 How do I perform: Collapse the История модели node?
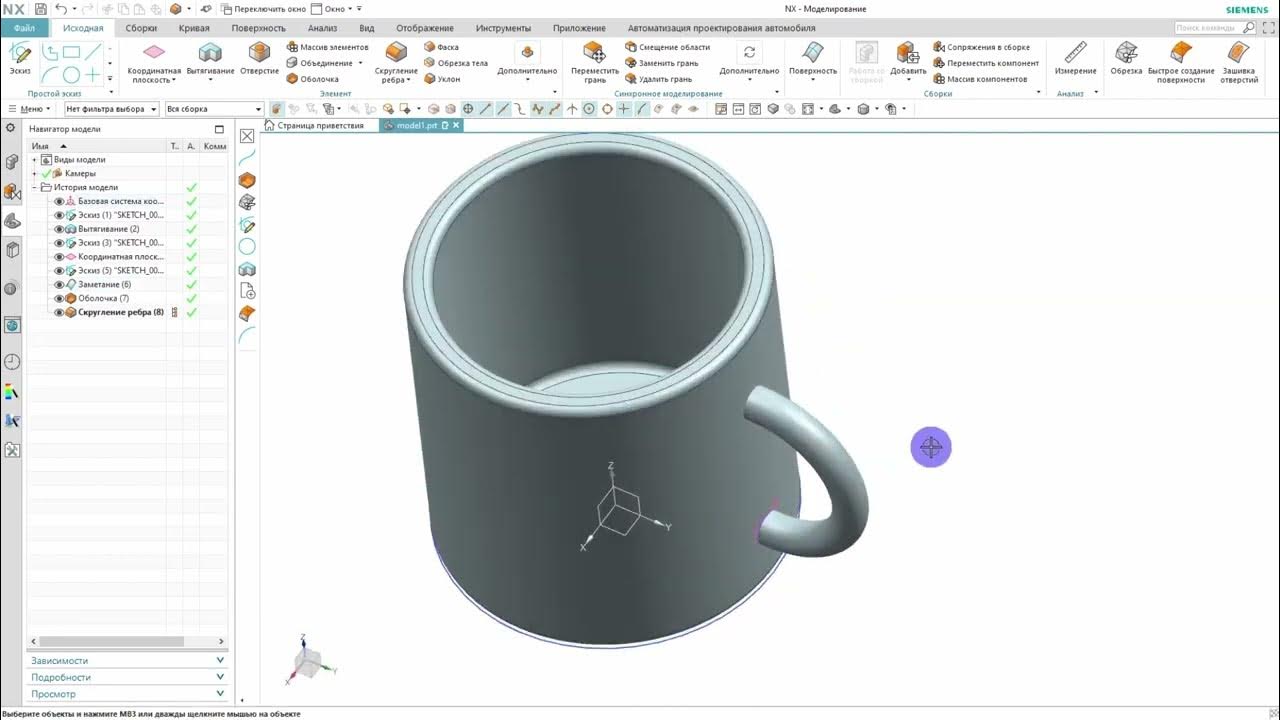coord(34,188)
